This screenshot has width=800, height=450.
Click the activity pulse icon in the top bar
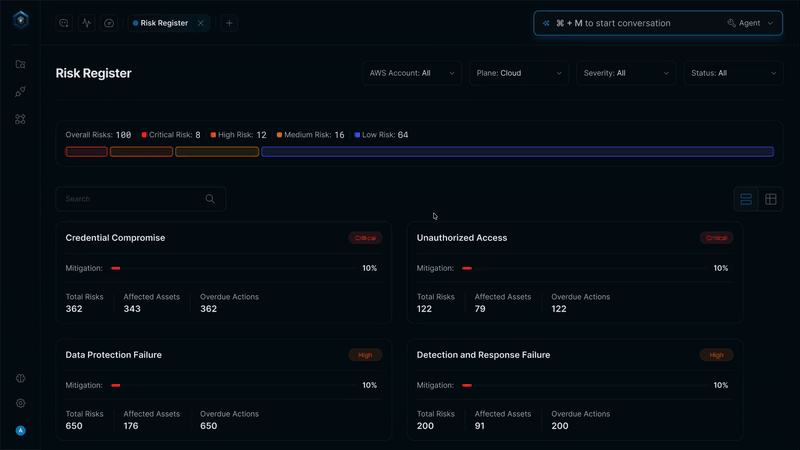pyautogui.click(x=87, y=23)
